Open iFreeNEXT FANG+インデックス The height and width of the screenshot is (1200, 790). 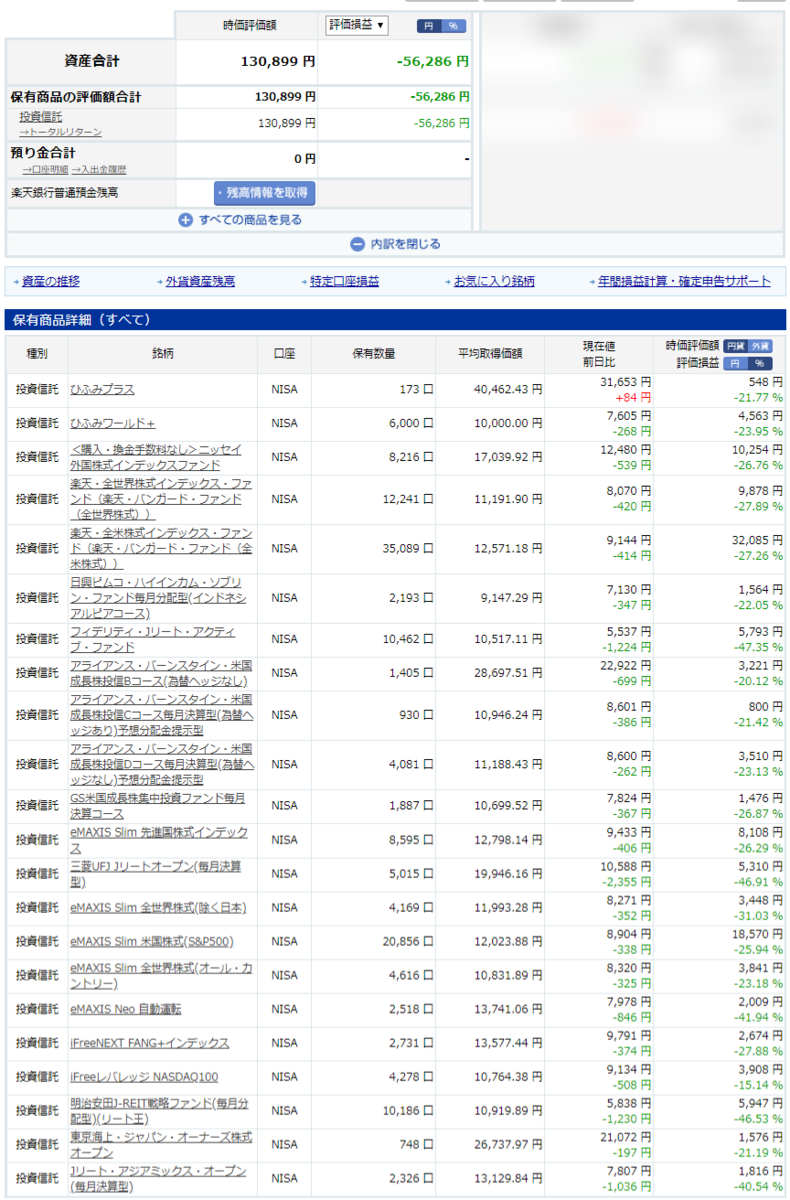pyautogui.click(x=150, y=1044)
